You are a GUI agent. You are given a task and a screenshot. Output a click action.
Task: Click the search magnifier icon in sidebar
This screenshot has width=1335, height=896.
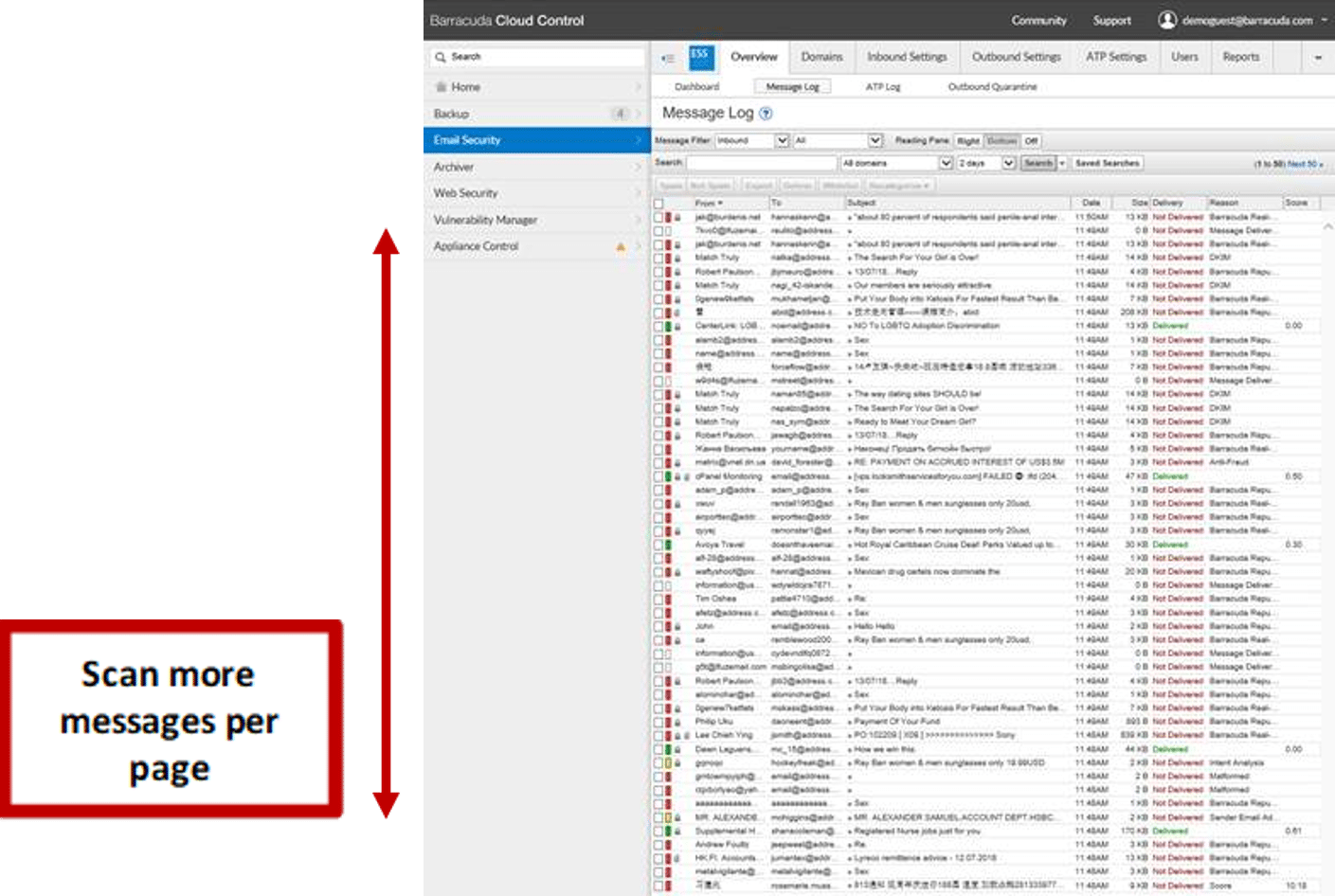441,57
